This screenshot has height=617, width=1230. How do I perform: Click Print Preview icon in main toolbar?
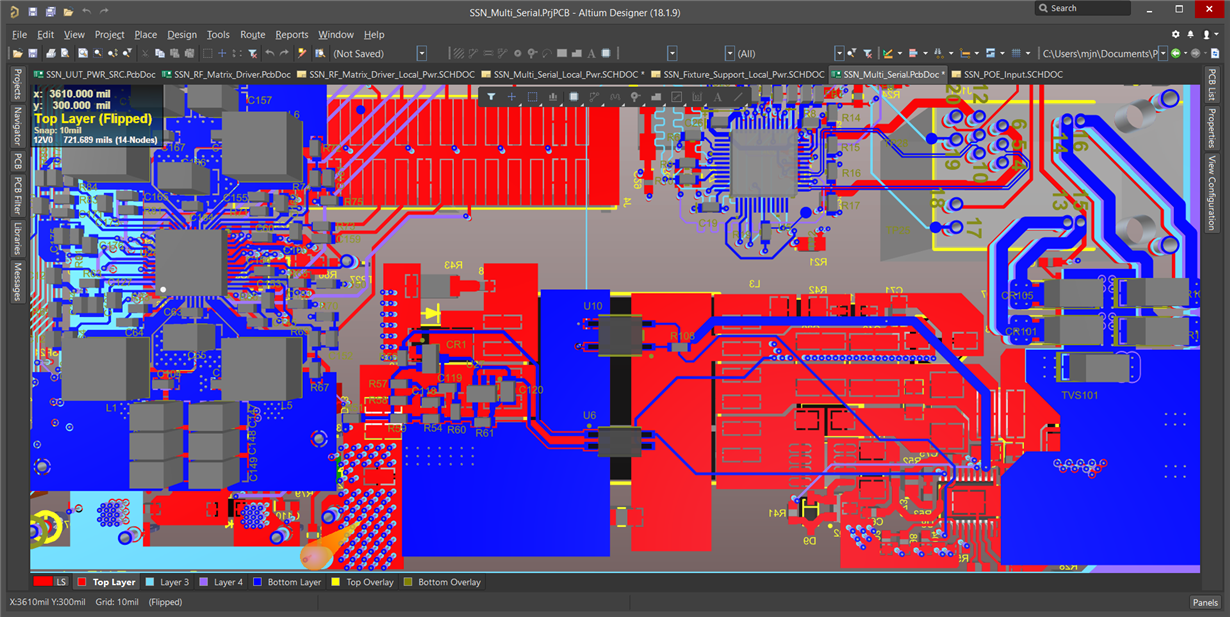(65, 53)
